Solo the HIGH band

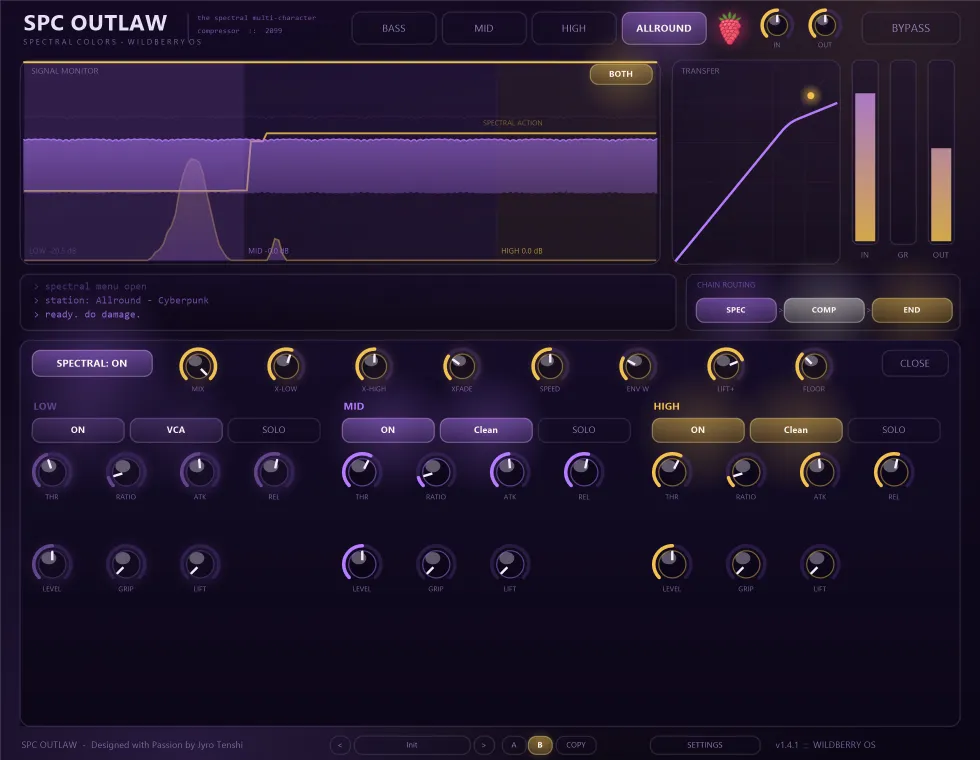pos(894,430)
